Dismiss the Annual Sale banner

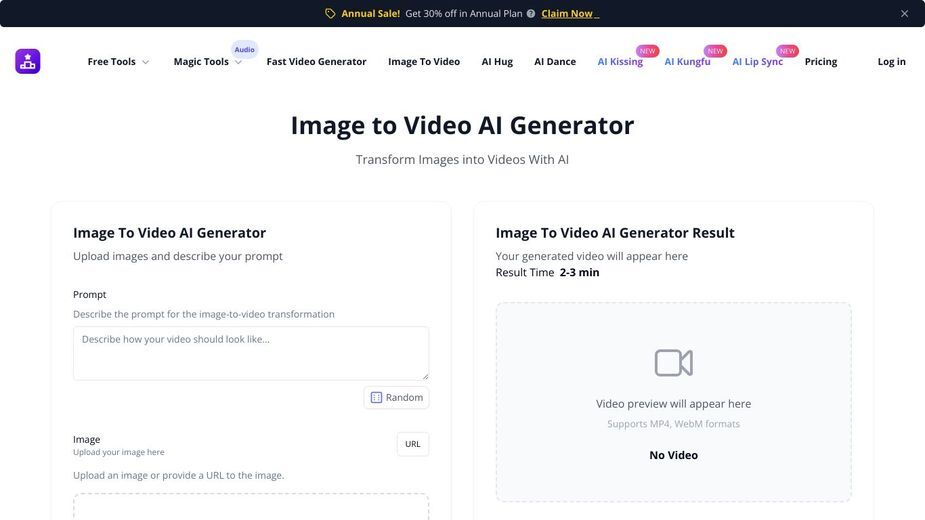click(904, 14)
